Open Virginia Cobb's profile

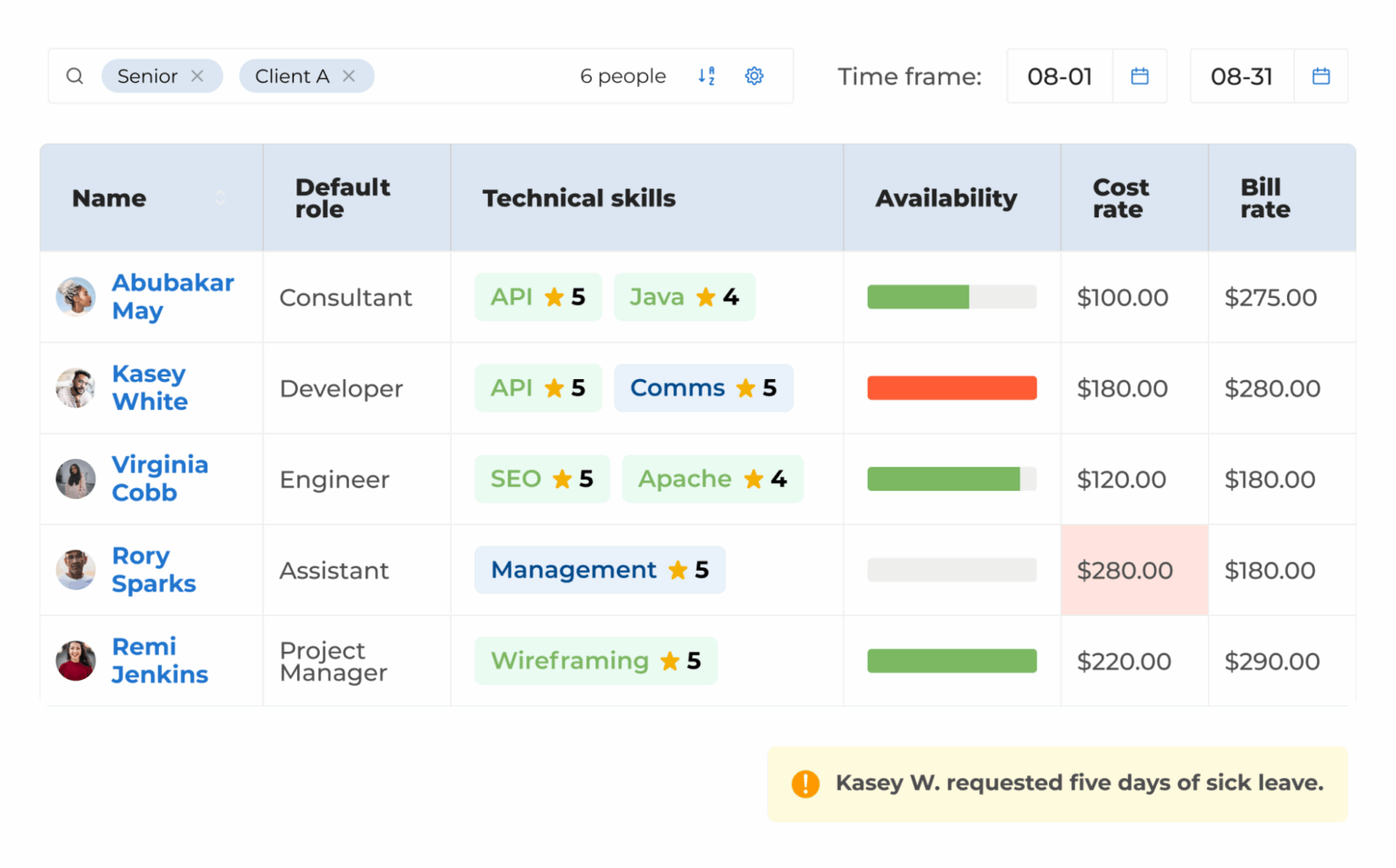coord(160,479)
